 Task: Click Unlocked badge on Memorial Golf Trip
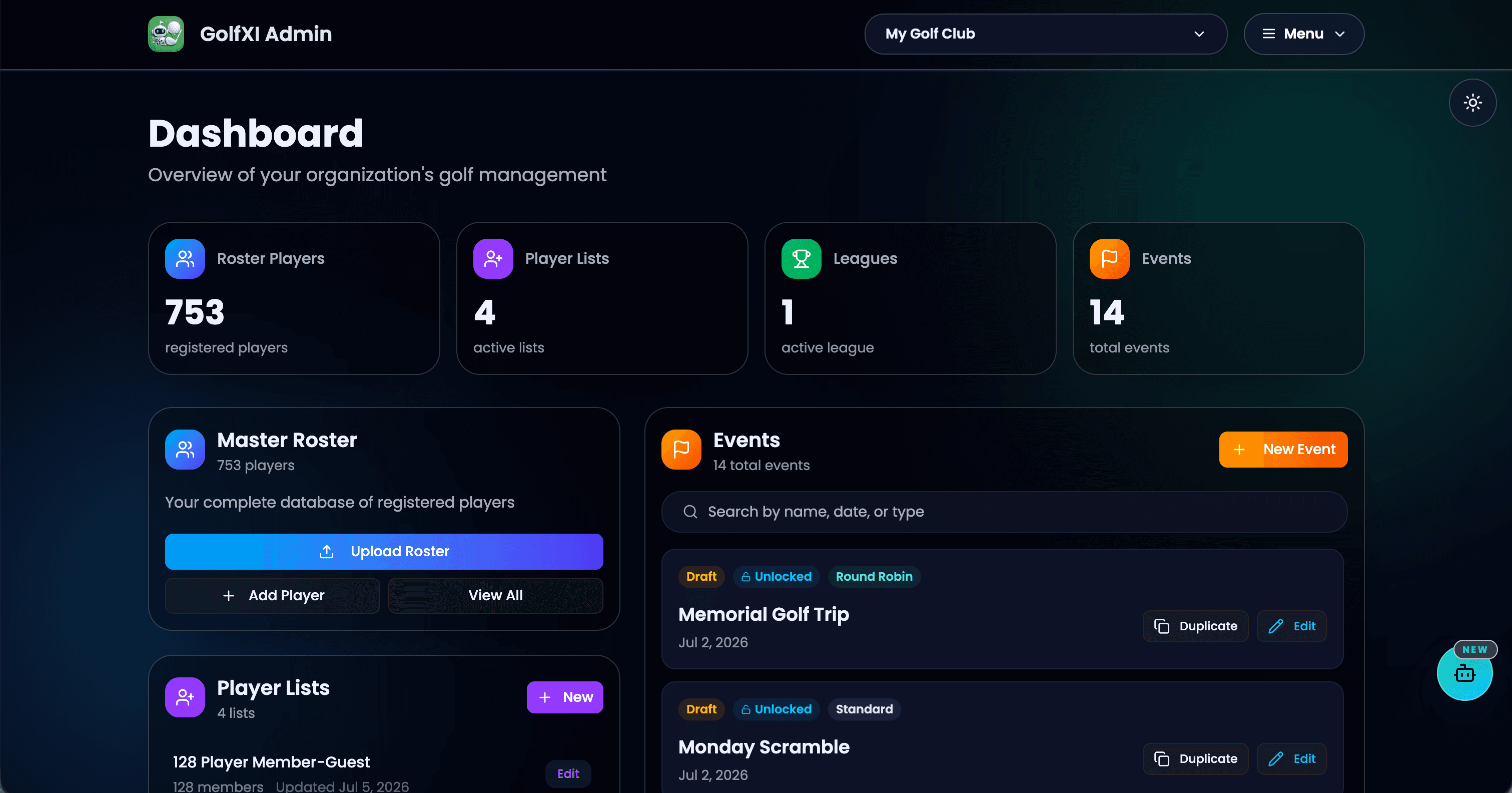[x=776, y=577]
